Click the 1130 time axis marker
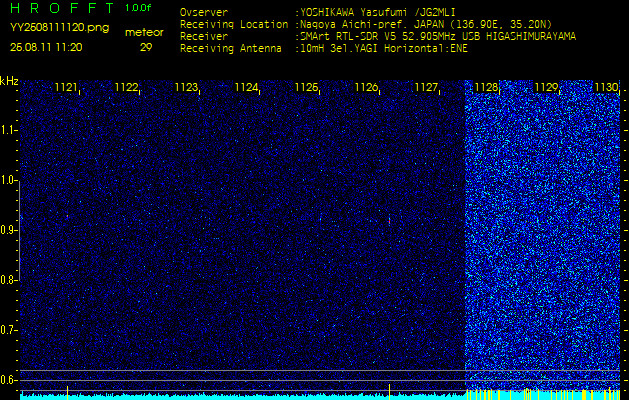This screenshot has height=400, width=629. tap(606, 87)
